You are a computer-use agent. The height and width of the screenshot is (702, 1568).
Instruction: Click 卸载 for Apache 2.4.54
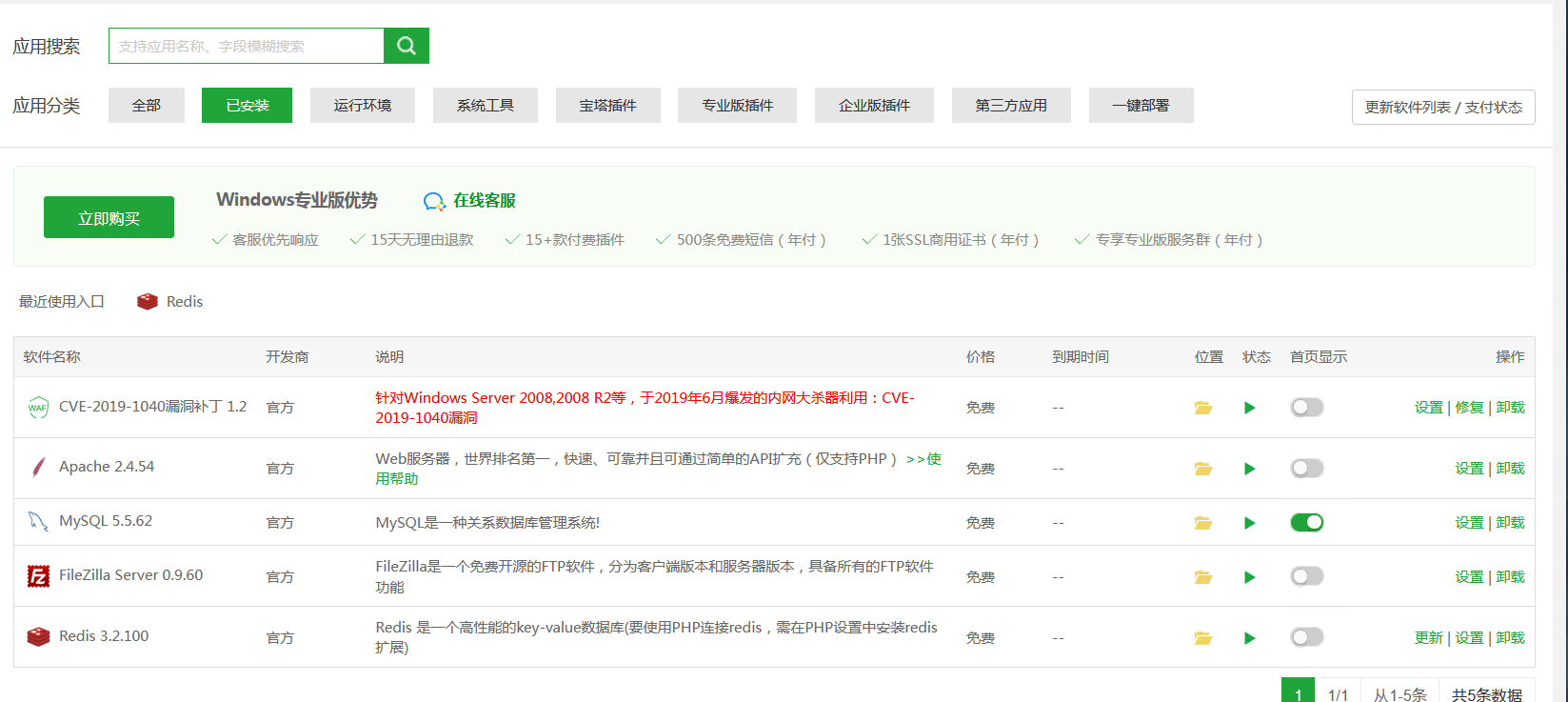coord(1510,469)
